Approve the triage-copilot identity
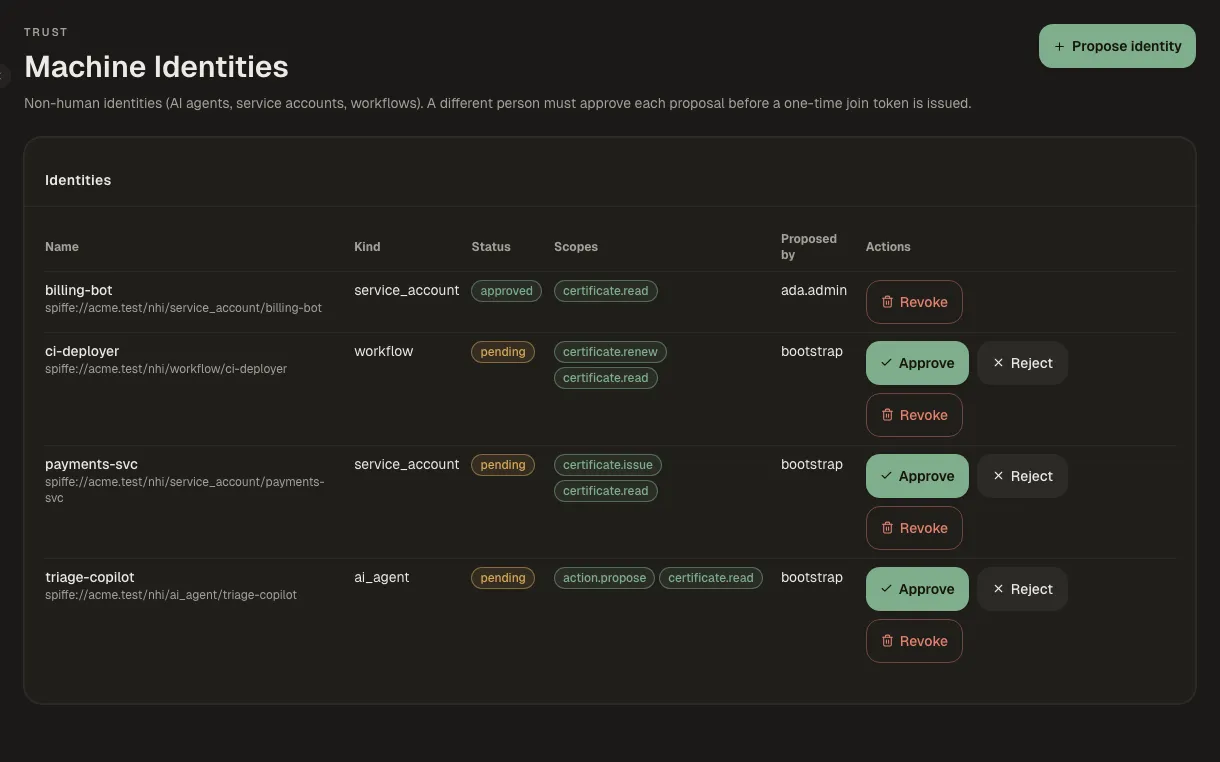The image size is (1220, 762). [x=917, y=589]
